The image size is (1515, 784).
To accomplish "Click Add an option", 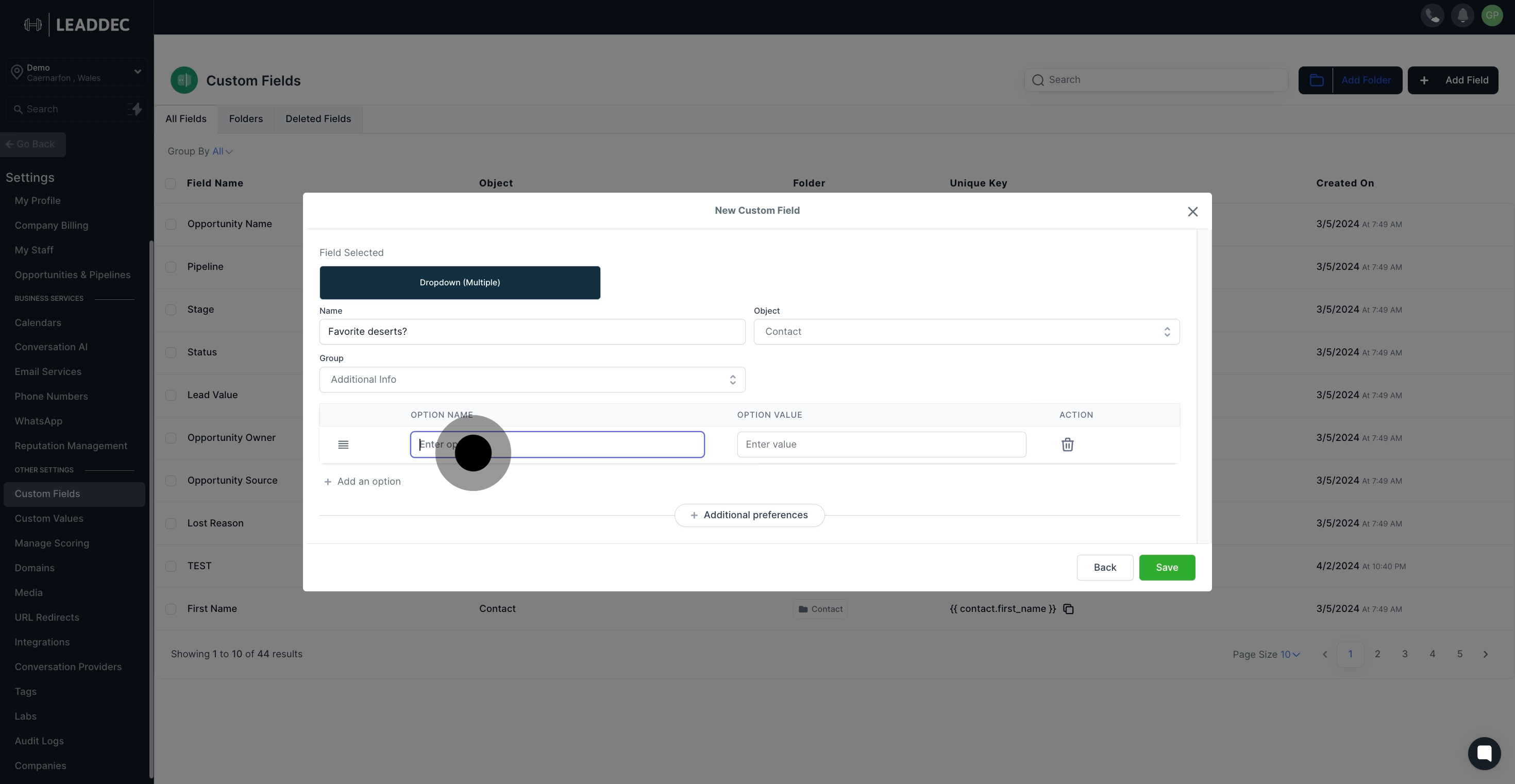I will click(362, 481).
